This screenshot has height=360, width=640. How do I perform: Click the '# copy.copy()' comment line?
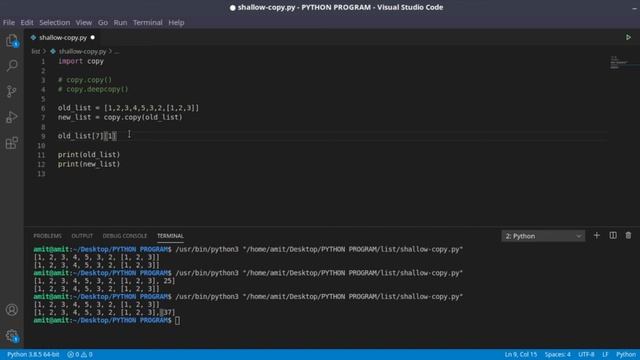85,80
